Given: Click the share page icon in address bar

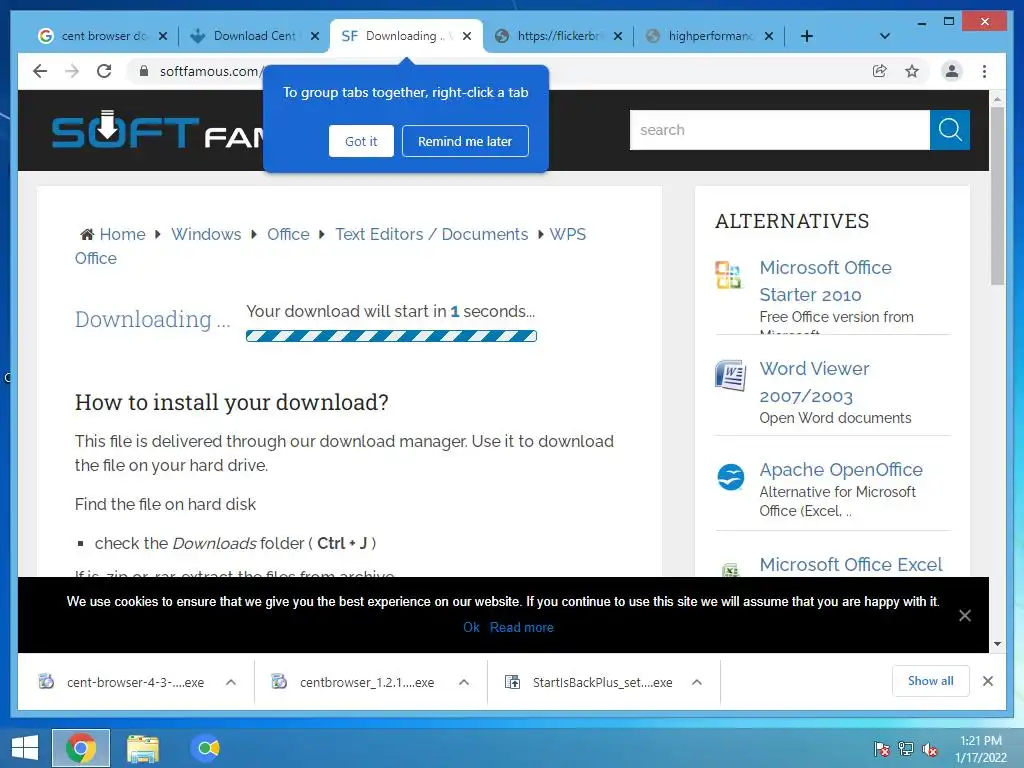Looking at the screenshot, I should coord(880,71).
